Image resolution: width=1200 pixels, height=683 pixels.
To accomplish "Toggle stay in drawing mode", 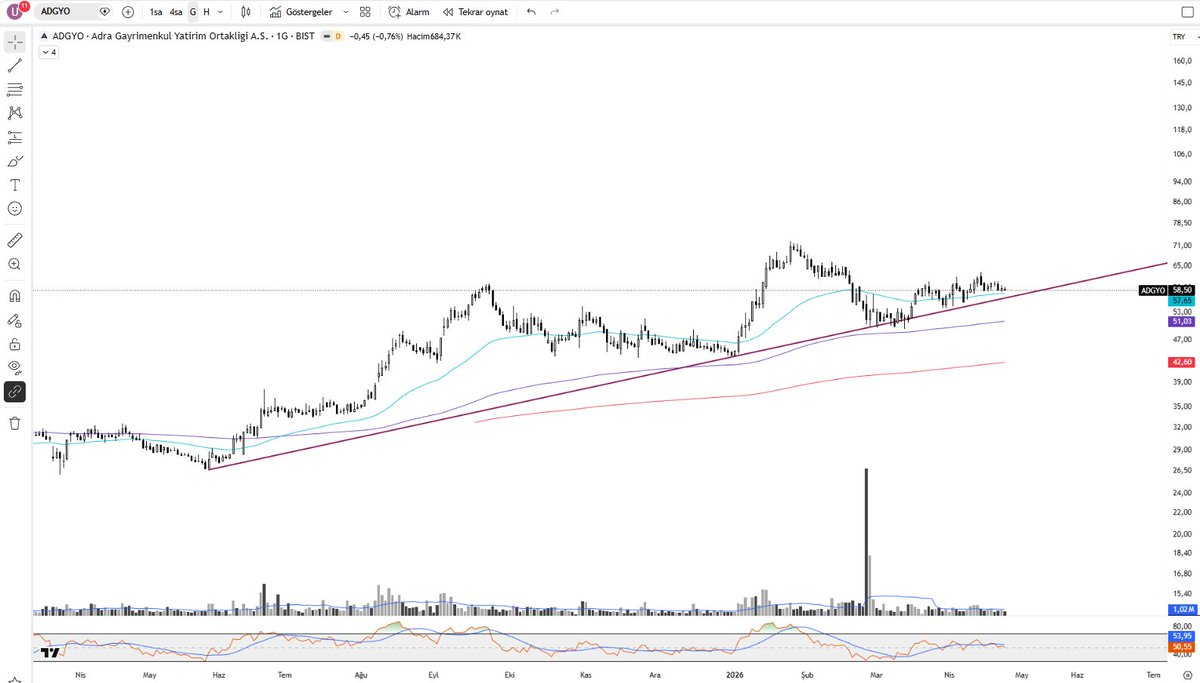I will (15, 320).
